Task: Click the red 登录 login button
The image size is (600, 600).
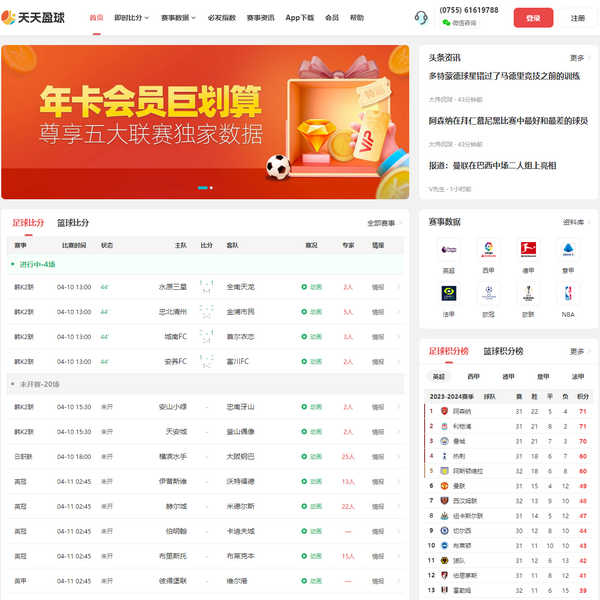Action: pyautogui.click(x=533, y=18)
